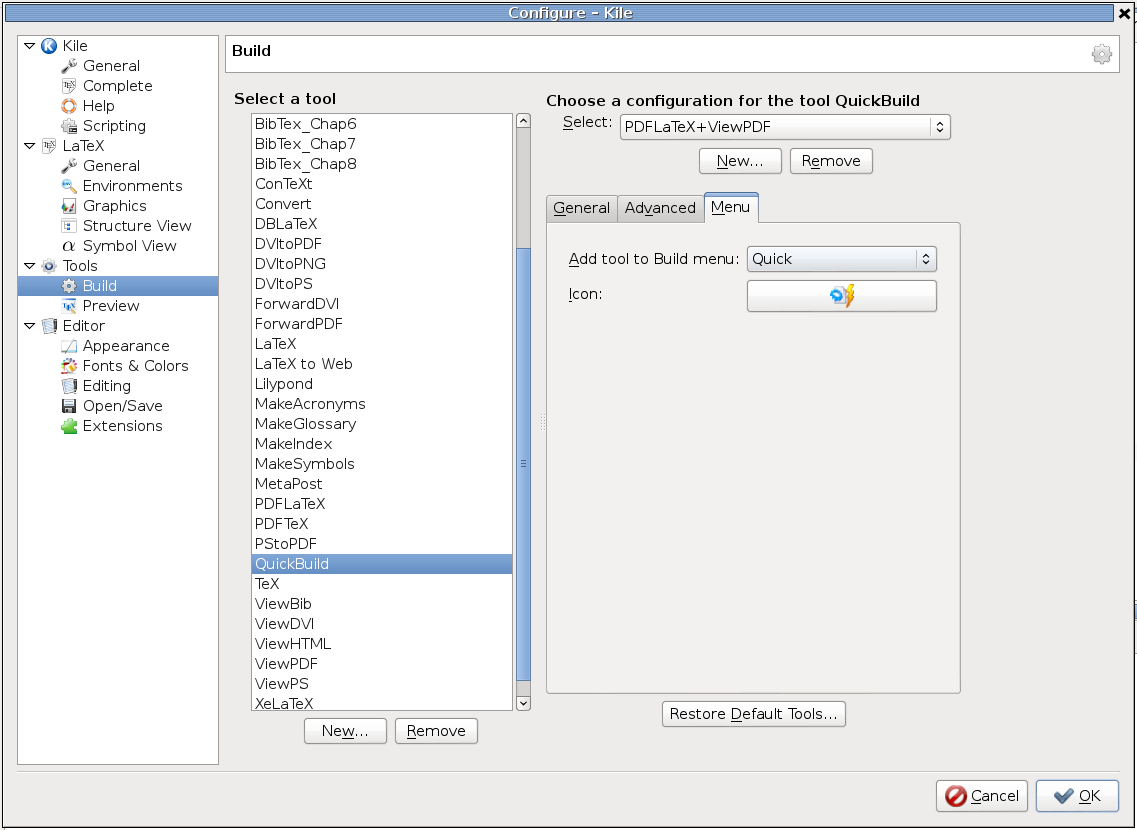Click the Preview TeX icon
The width and height of the screenshot is (1137, 830).
pyautogui.click(x=69, y=306)
